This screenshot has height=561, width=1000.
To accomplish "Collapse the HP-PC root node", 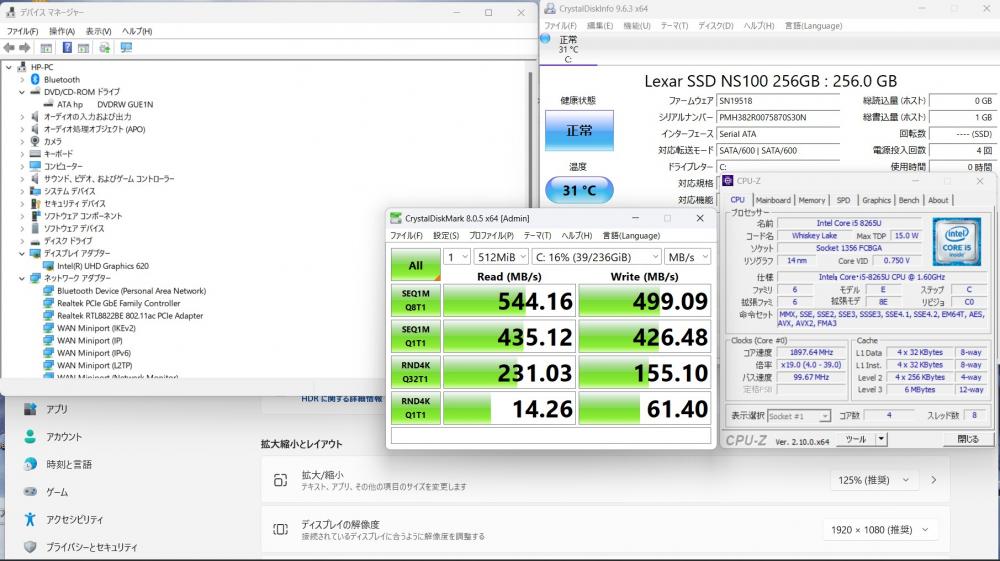I will pos(9,67).
